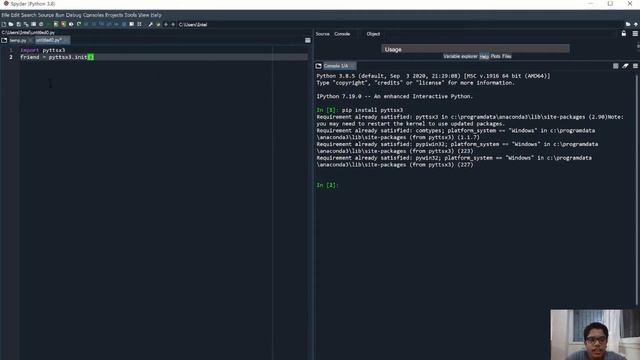Create a new file from the toolbar
This screenshot has height=360, width=640.
click(4, 24)
